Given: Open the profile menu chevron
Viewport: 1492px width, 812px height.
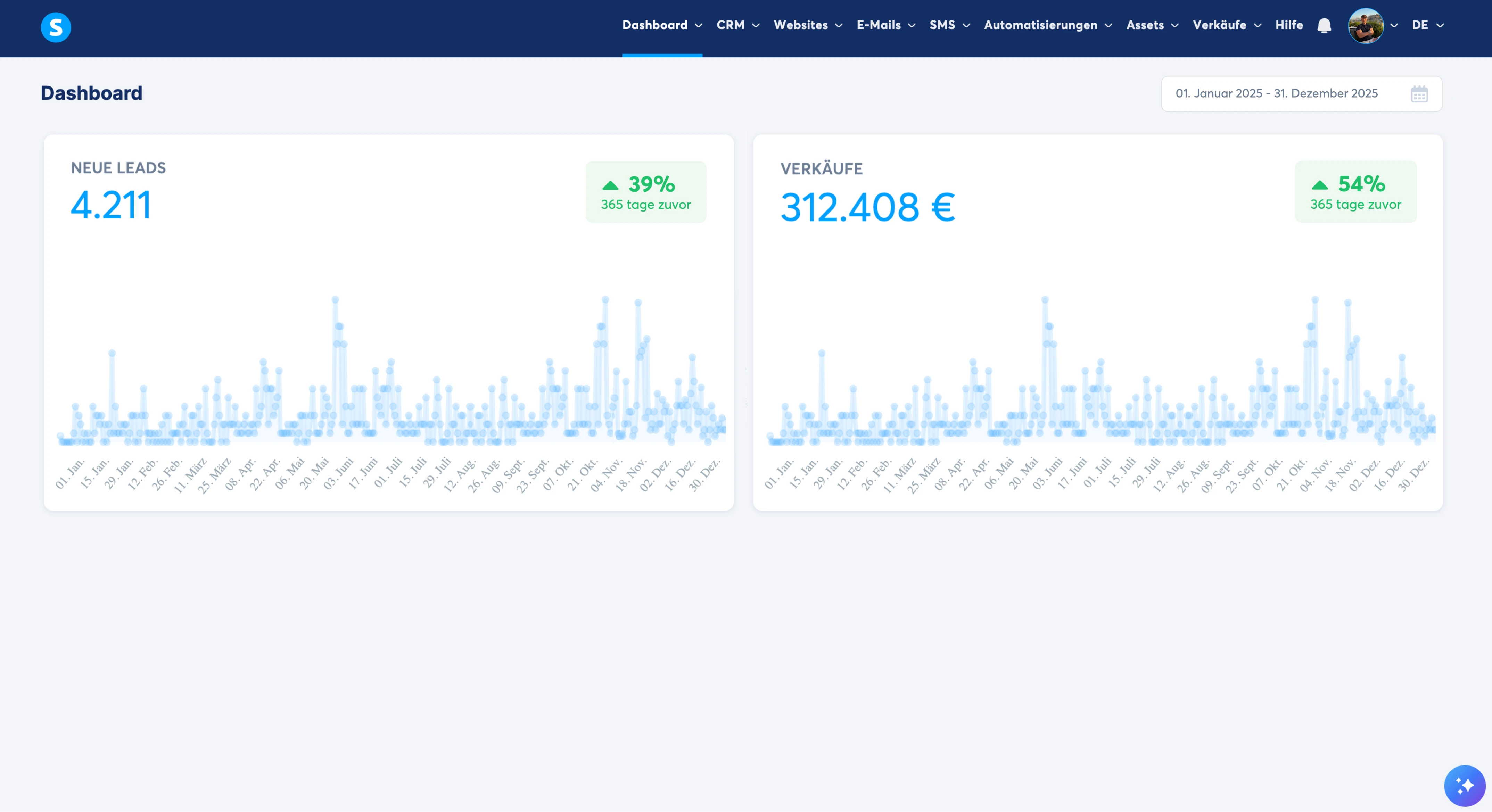Looking at the screenshot, I should 1394,25.
